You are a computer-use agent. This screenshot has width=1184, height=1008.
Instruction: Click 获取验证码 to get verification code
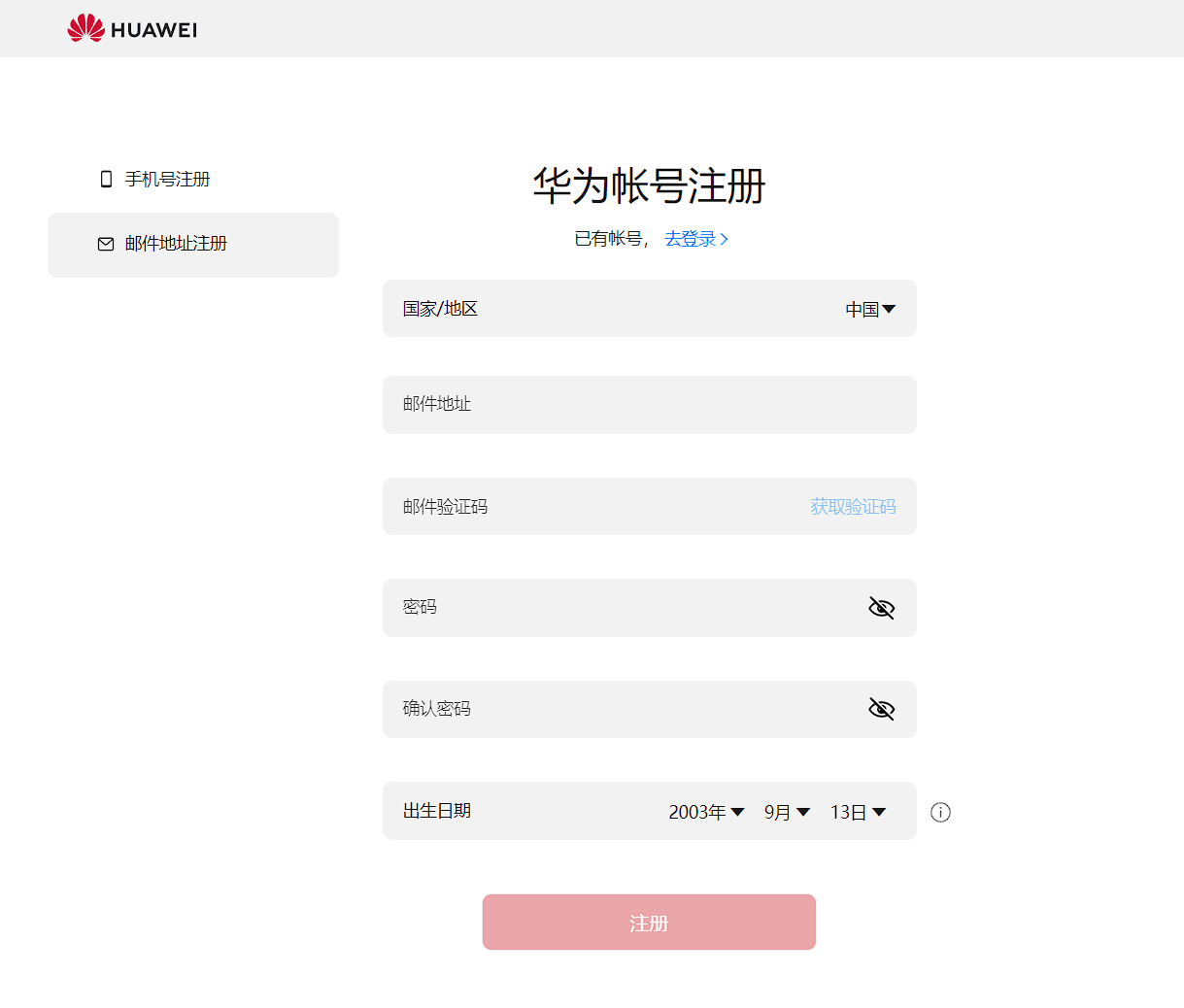pos(854,507)
